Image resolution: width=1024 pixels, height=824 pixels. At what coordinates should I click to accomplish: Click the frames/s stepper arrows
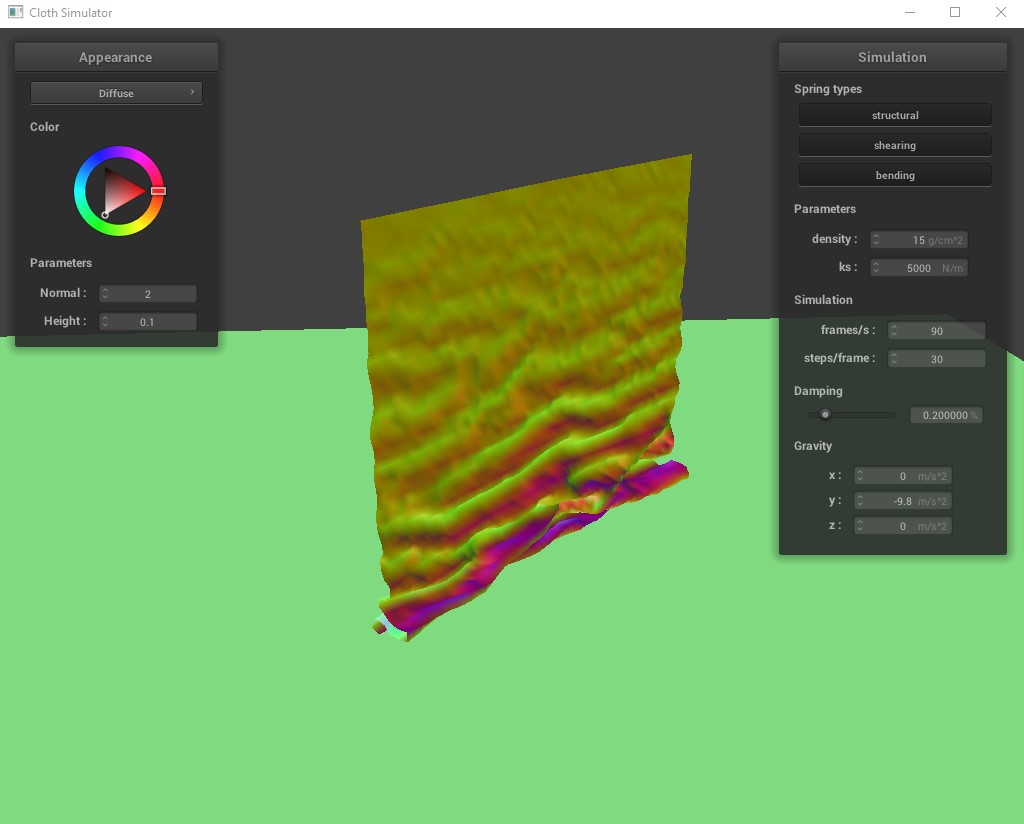point(894,330)
